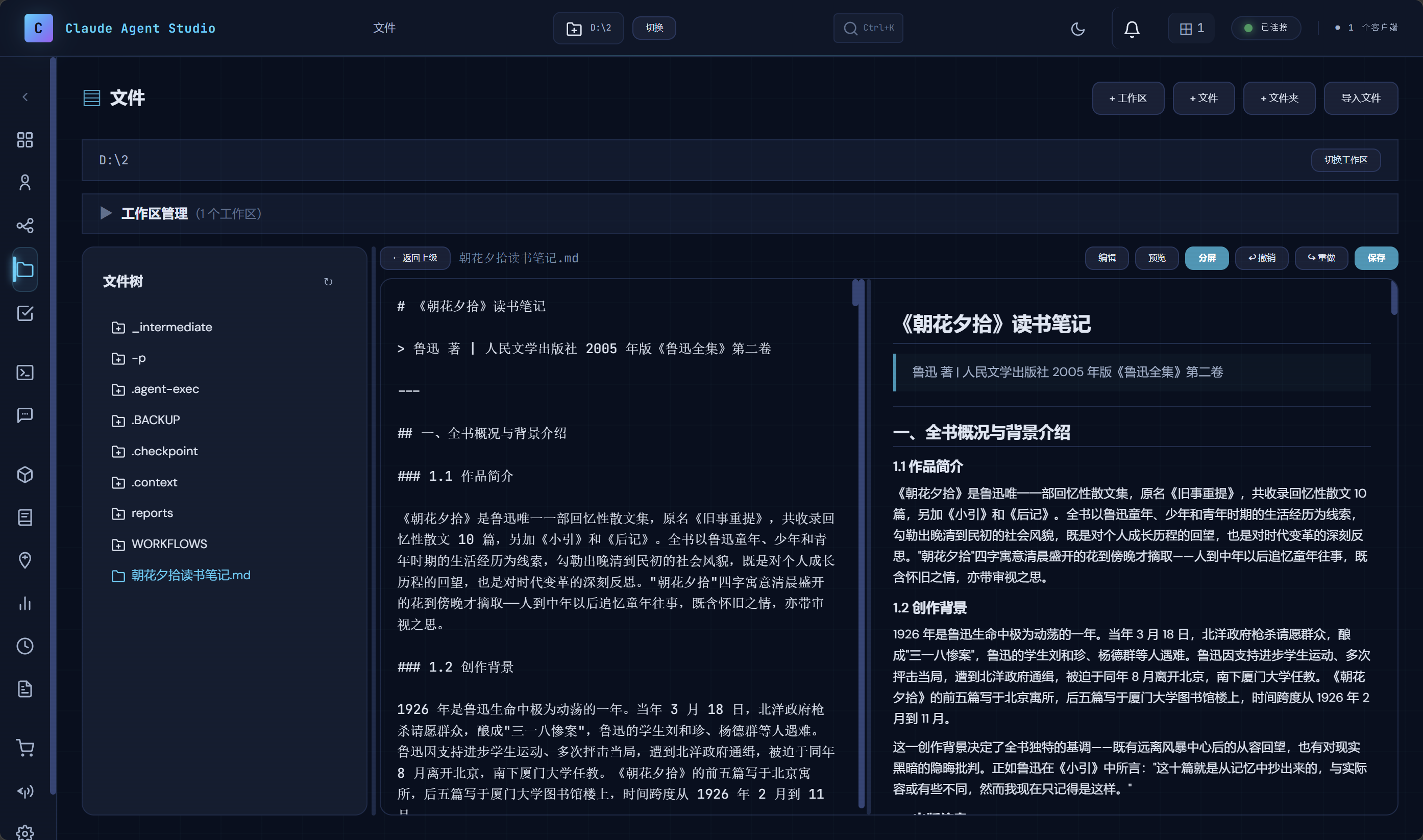Click 导入文件 button
Screen dimensions: 1423x840
coord(1361,98)
